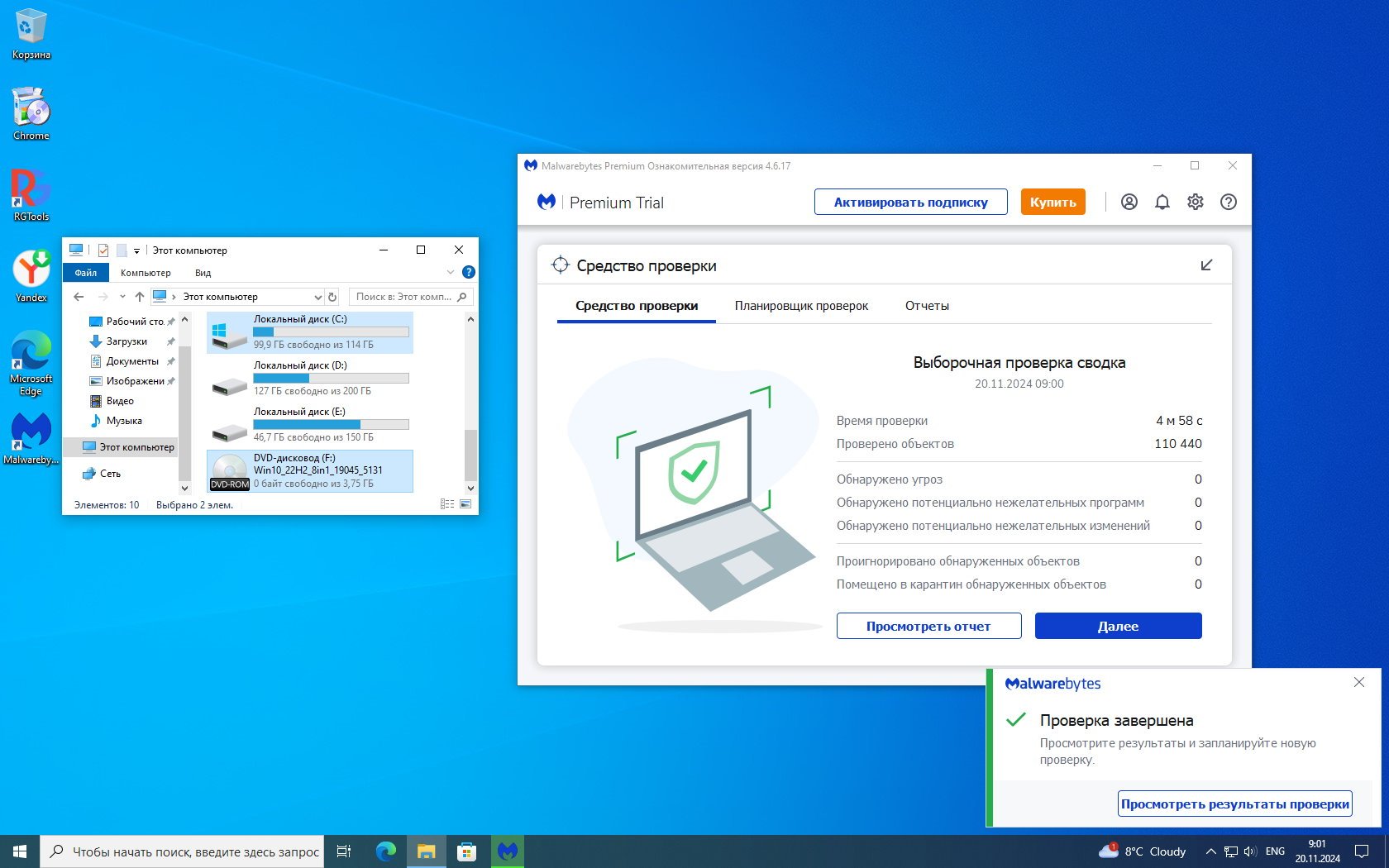Click the refresh button in Explorer address bar
This screenshot has height=868, width=1389.
tap(332, 297)
